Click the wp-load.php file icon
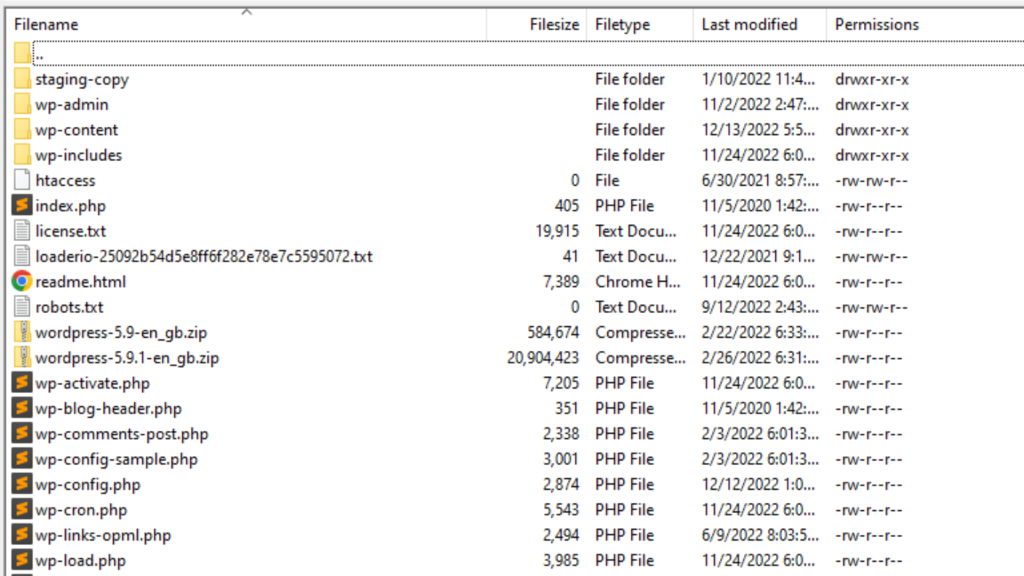Screen dimensions: 1024x576 pyautogui.click(x=22, y=560)
